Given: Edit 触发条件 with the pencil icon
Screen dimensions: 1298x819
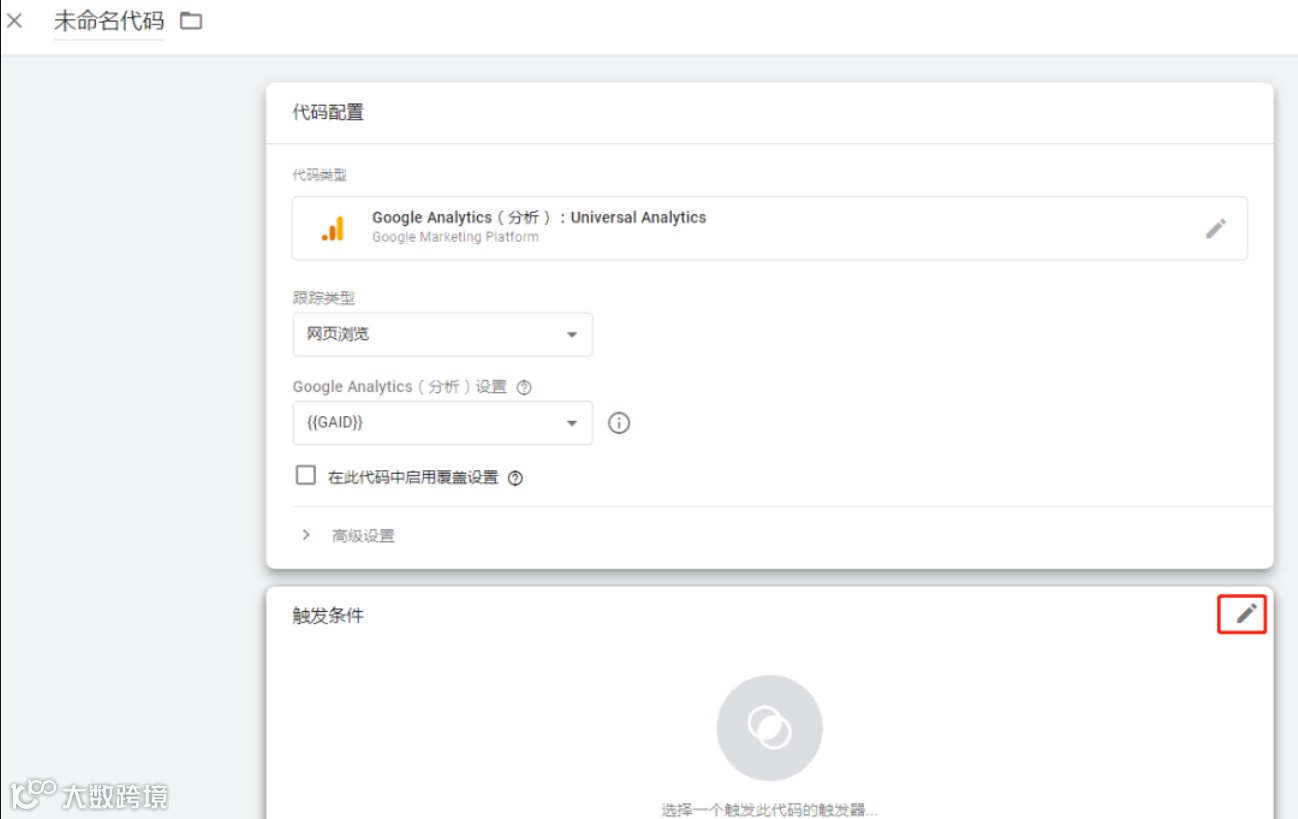Looking at the screenshot, I should pos(1245,614).
